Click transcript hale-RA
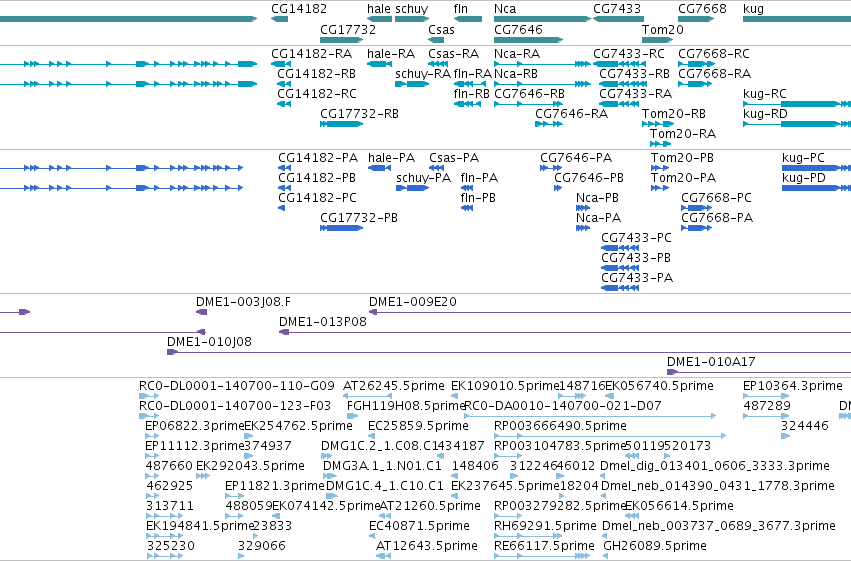 click(x=391, y=54)
